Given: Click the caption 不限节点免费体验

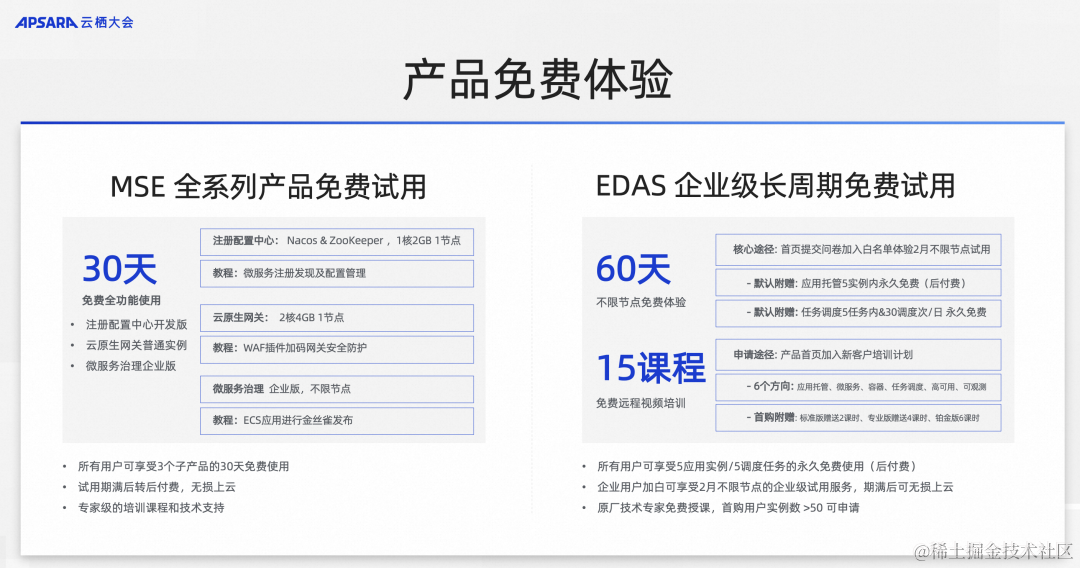Looking at the screenshot, I should click(x=641, y=302).
